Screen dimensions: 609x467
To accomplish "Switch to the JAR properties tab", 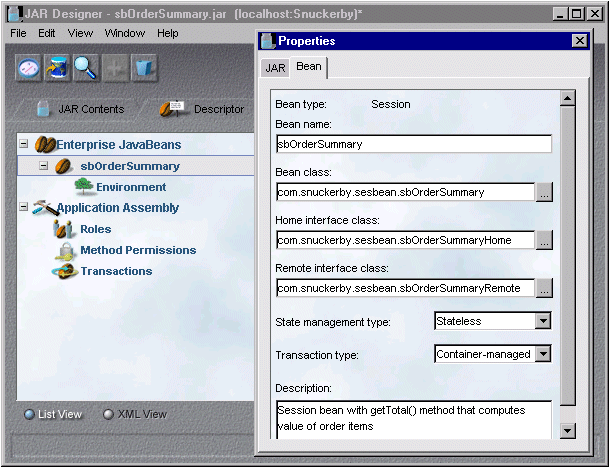I will [x=275, y=68].
